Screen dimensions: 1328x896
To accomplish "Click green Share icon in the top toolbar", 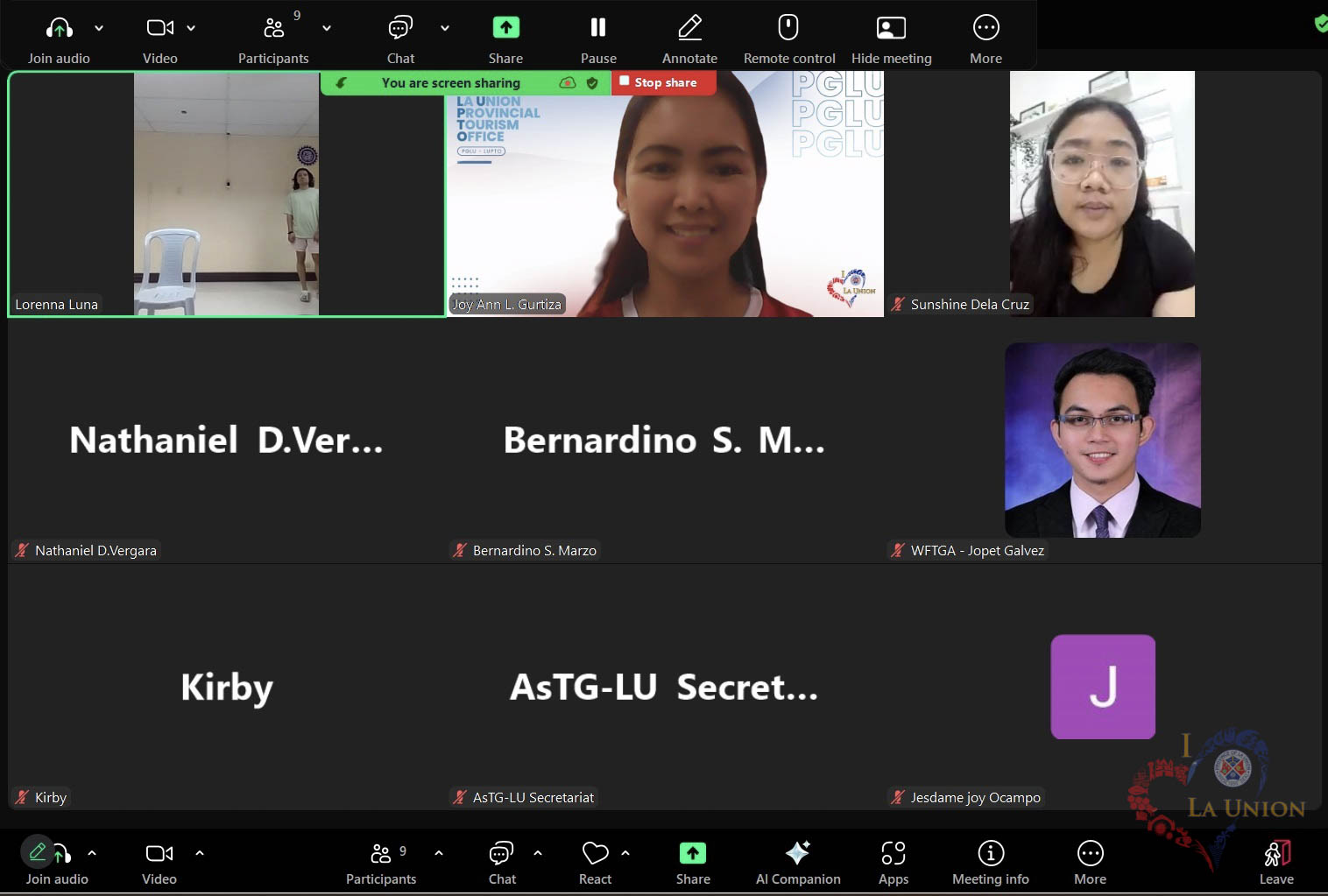I will [x=505, y=28].
